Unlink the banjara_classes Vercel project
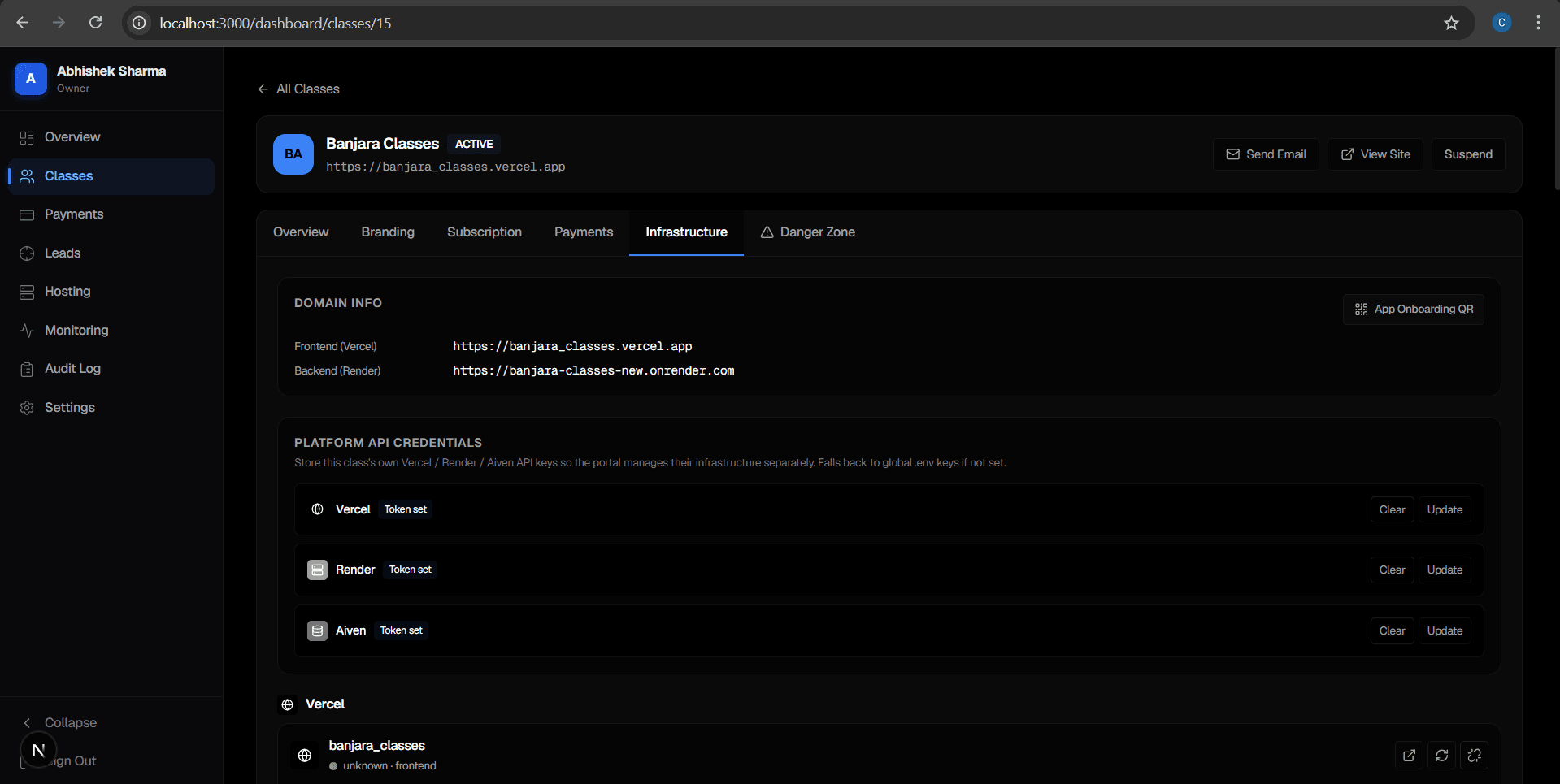The width and height of the screenshot is (1560, 784). [x=1475, y=756]
